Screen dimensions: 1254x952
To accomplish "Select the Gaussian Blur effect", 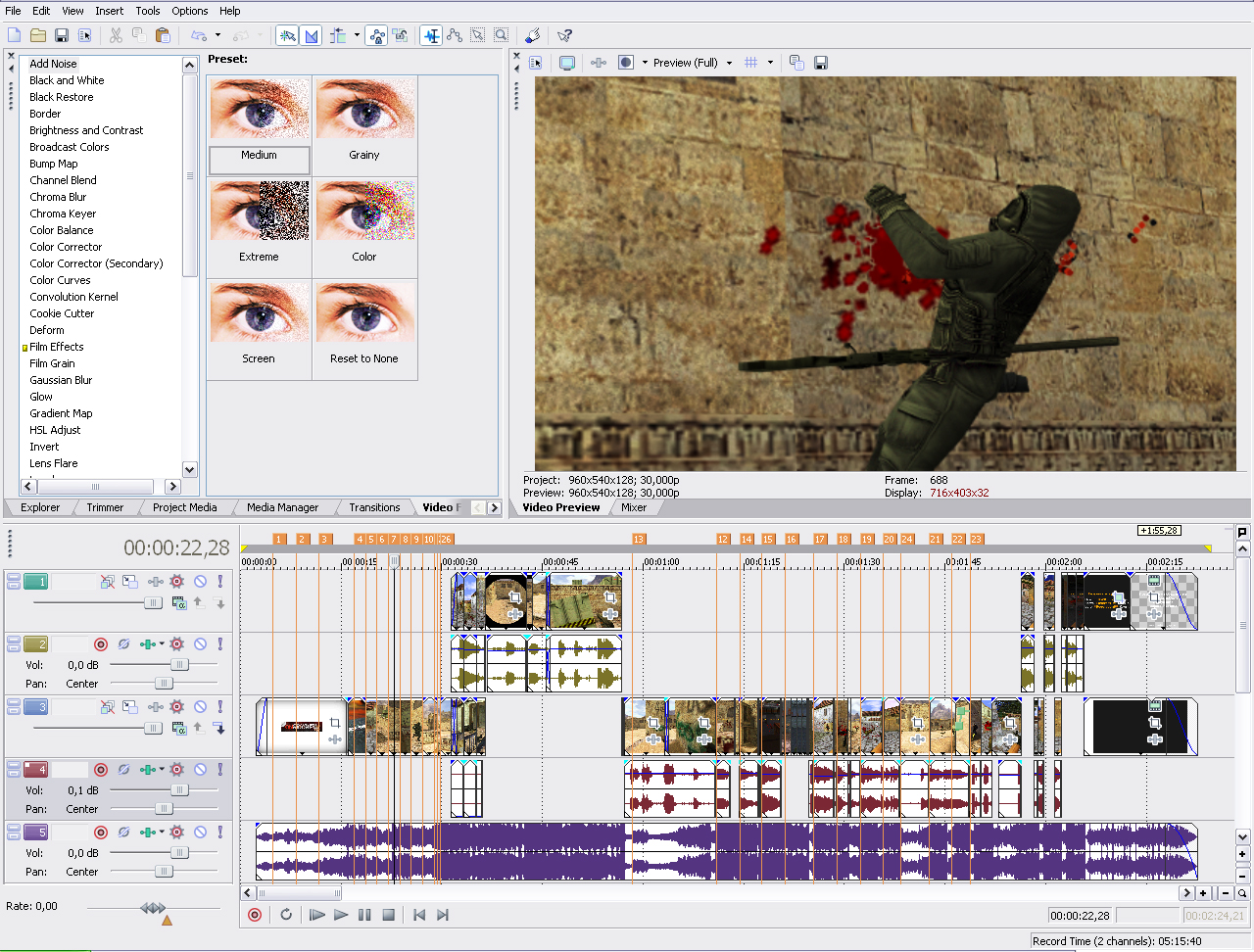I will [61, 380].
